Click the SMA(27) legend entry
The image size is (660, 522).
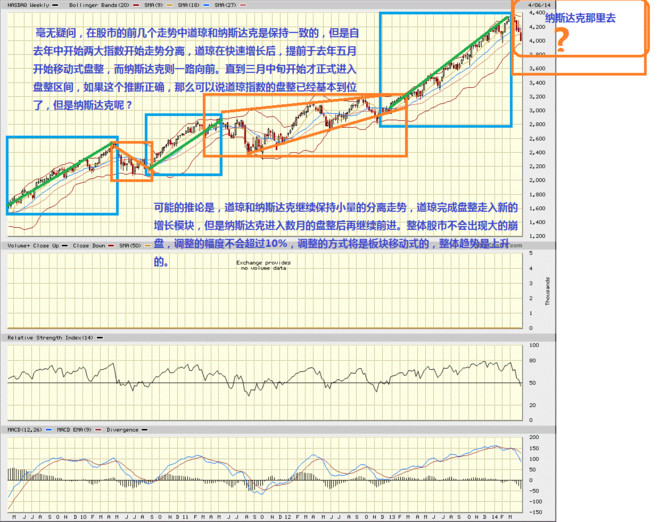click(x=225, y=5)
